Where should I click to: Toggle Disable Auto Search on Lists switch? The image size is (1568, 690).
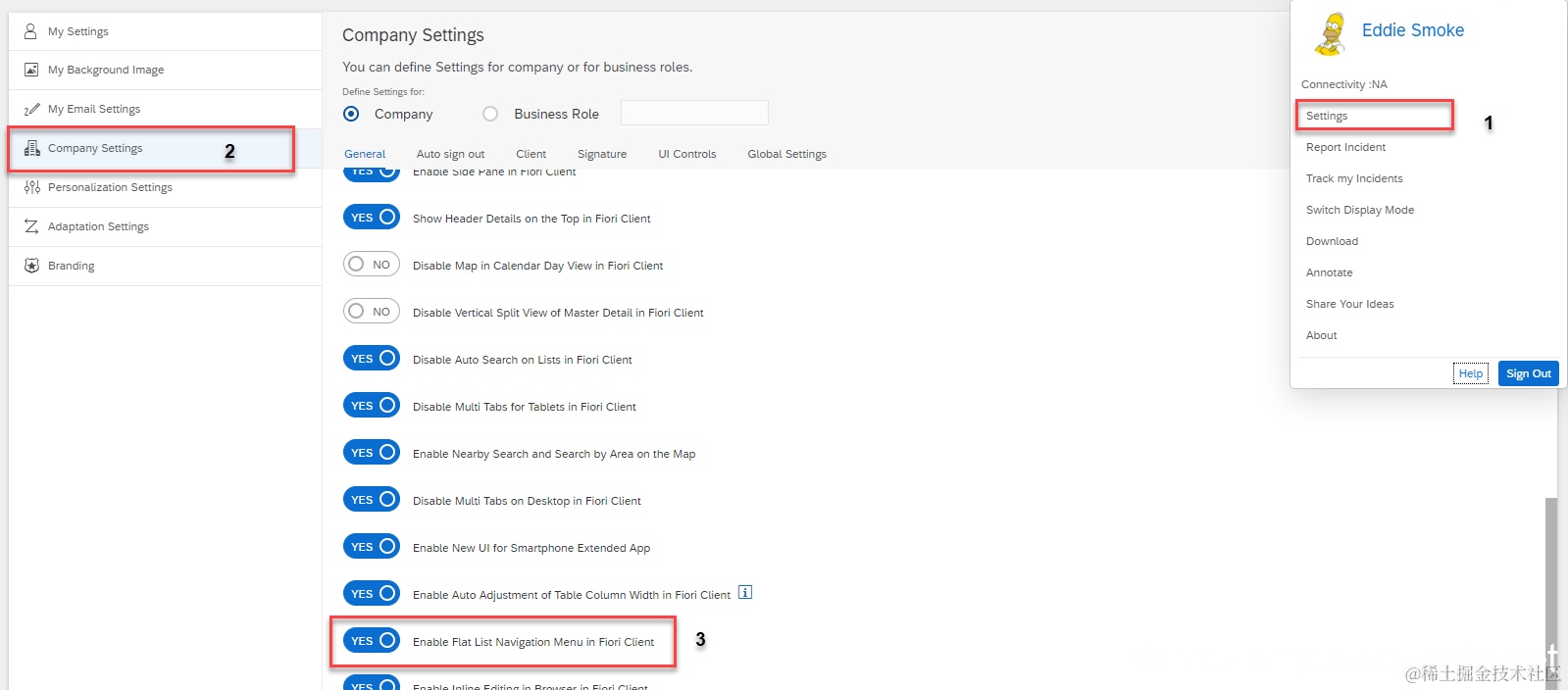pyautogui.click(x=372, y=358)
